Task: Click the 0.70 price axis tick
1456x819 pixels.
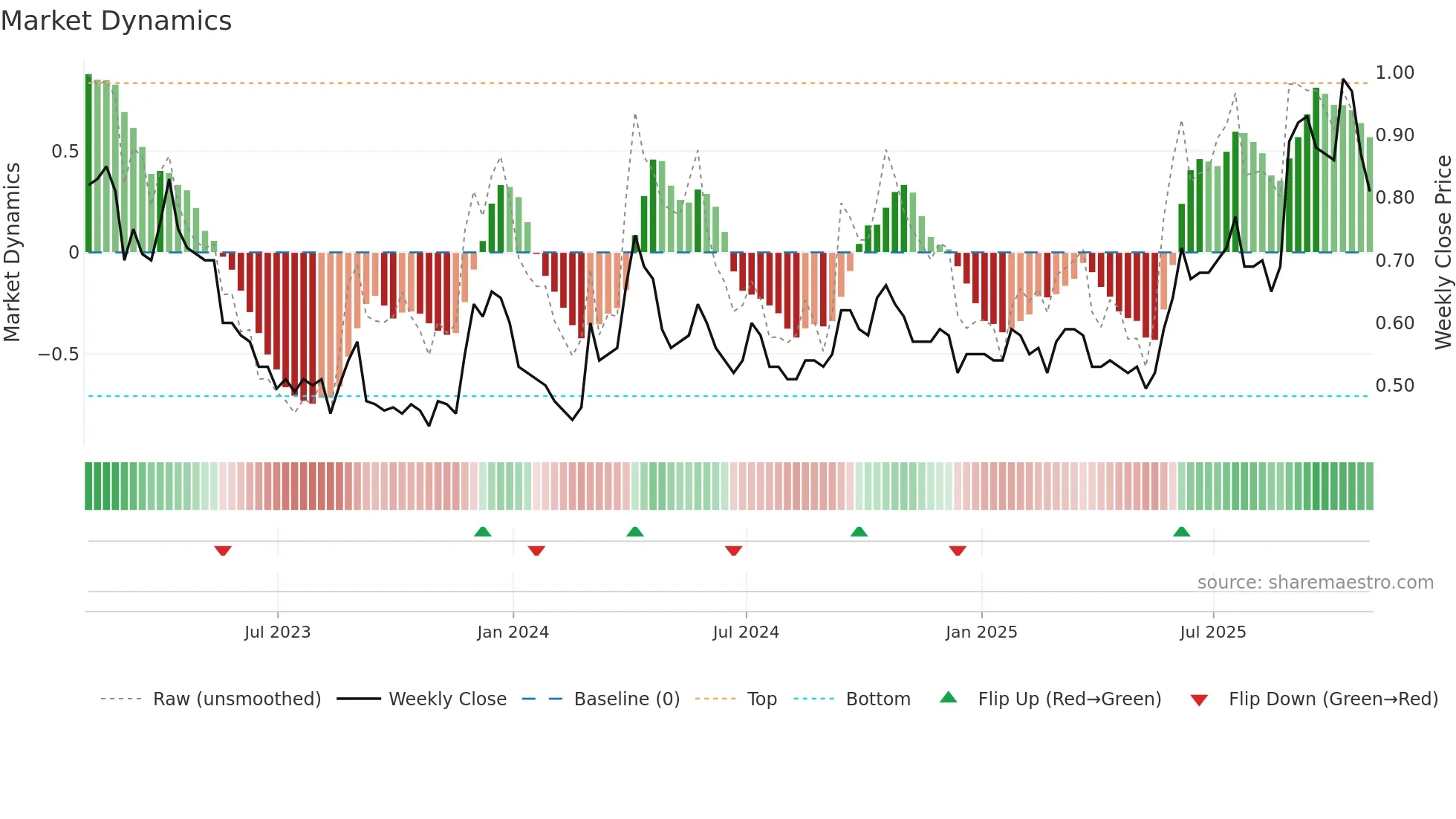Action: [1395, 260]
